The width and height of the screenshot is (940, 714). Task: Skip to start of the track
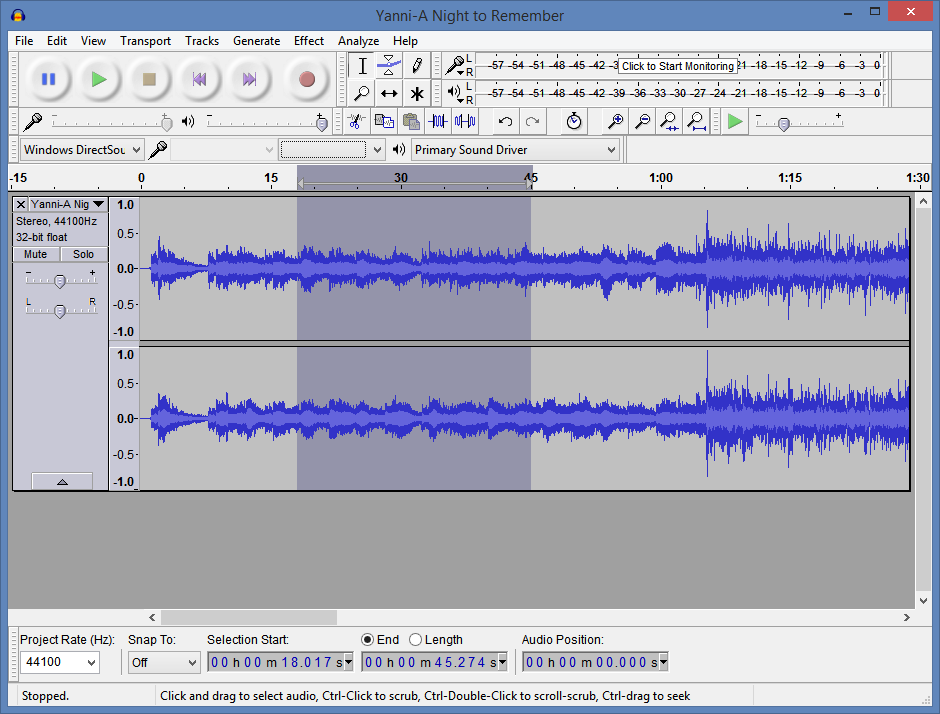(x=200, y=79)
